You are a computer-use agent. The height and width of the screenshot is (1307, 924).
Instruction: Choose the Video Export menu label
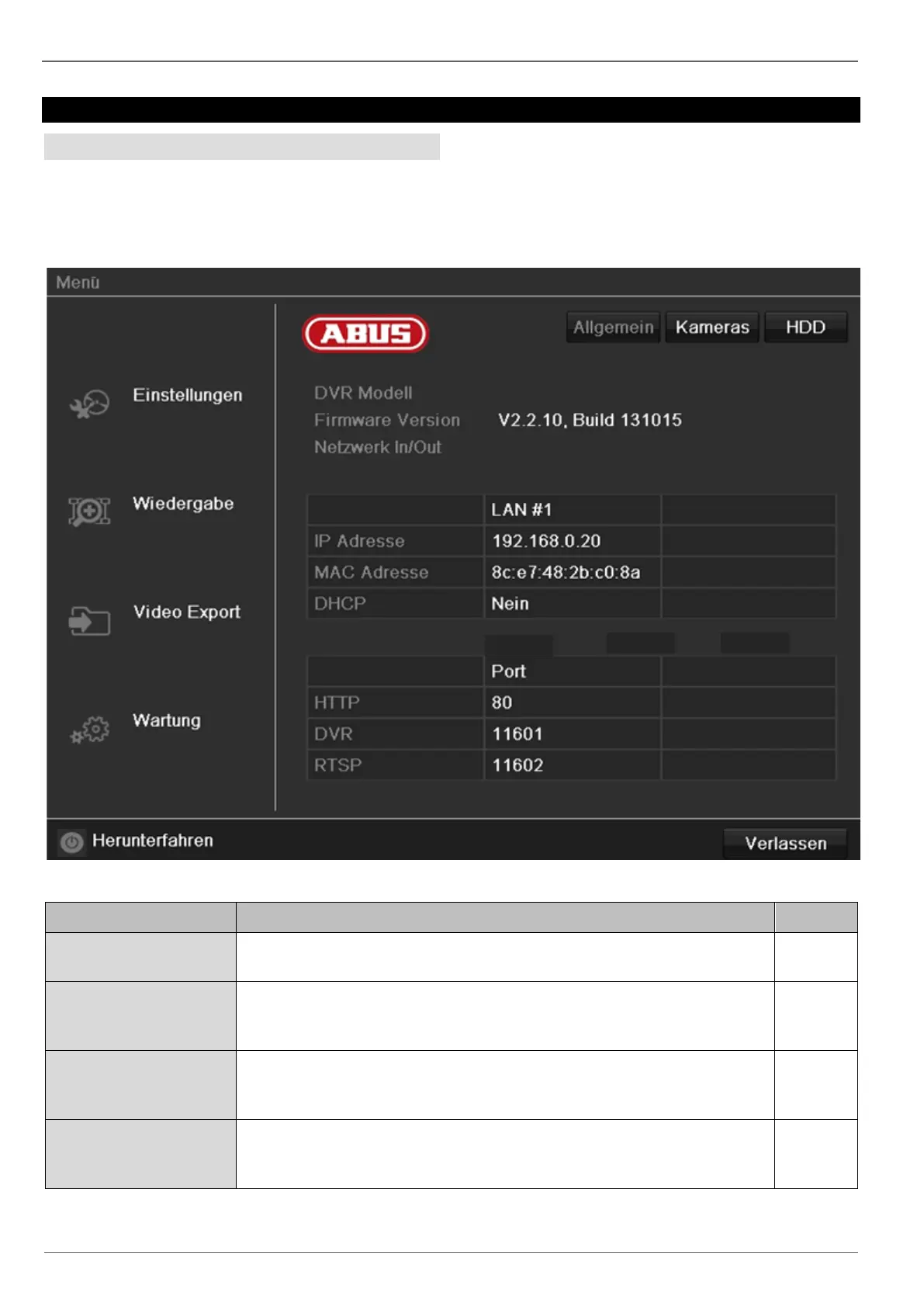pos(187,612)
